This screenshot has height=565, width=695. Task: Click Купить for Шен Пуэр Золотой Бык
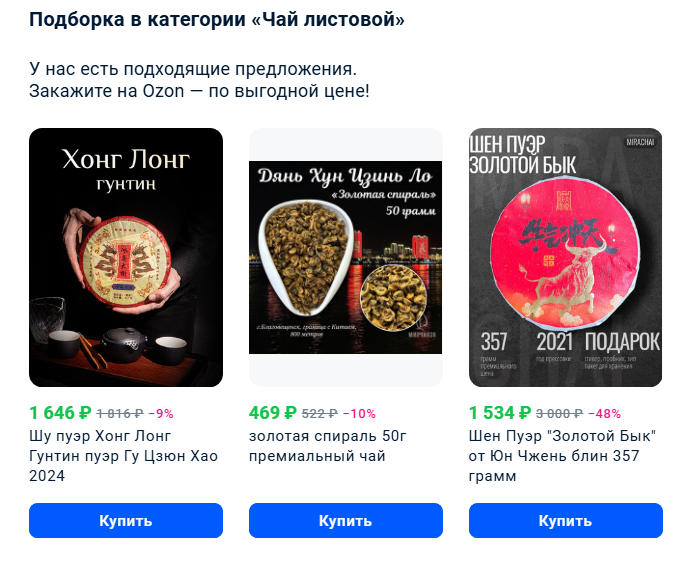pyautogui.click(x=566, y=520)
